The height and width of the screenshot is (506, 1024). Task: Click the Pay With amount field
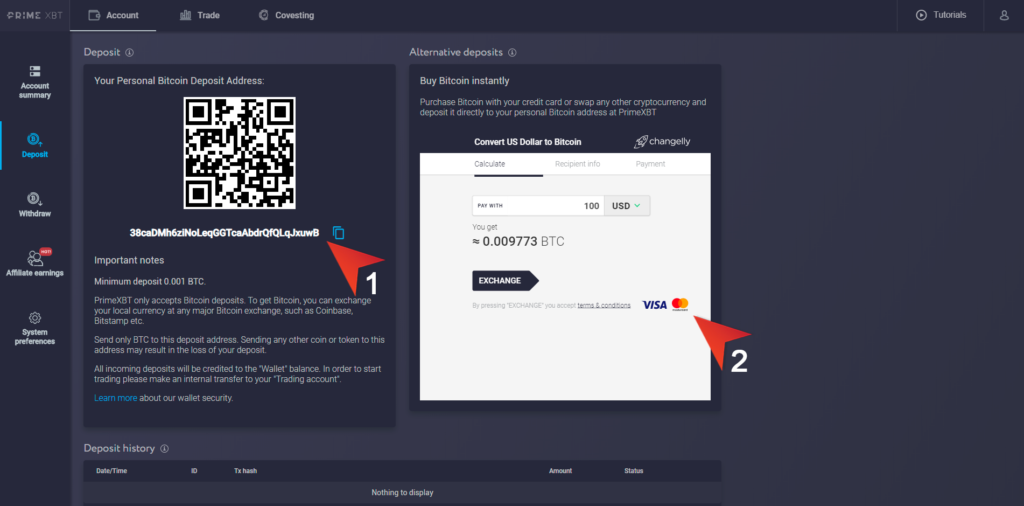coord(538,206)
